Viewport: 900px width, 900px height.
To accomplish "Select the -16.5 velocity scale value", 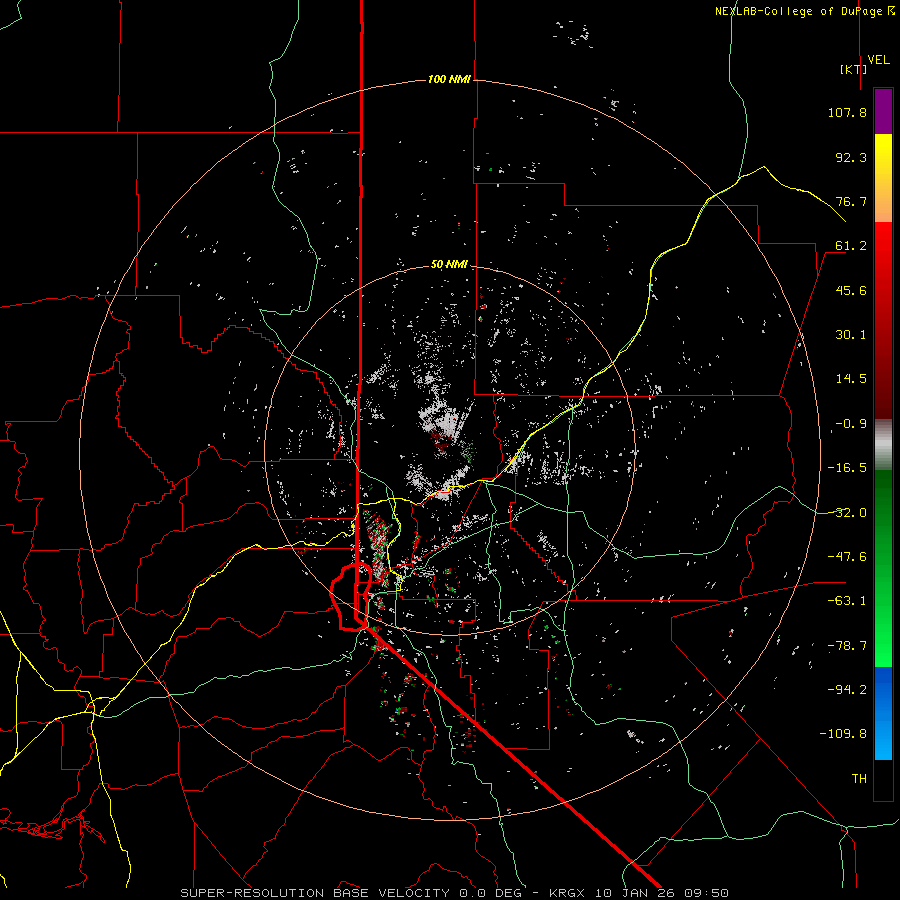I will [847, 468].
